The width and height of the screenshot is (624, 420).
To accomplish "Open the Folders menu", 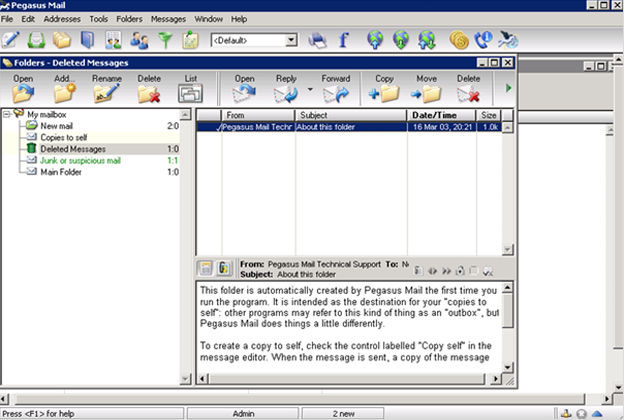I will (129, 19).
